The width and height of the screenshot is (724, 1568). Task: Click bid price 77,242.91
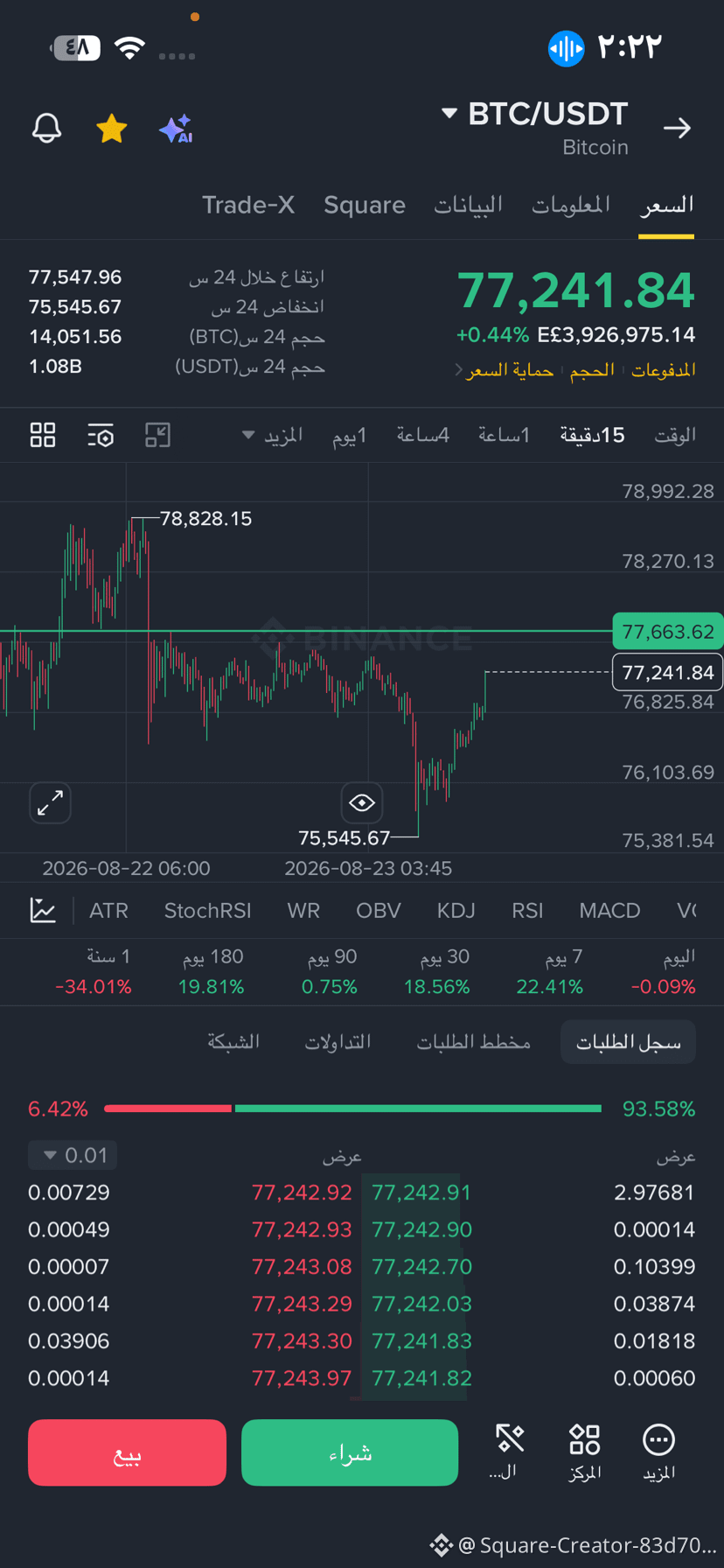421,1193
